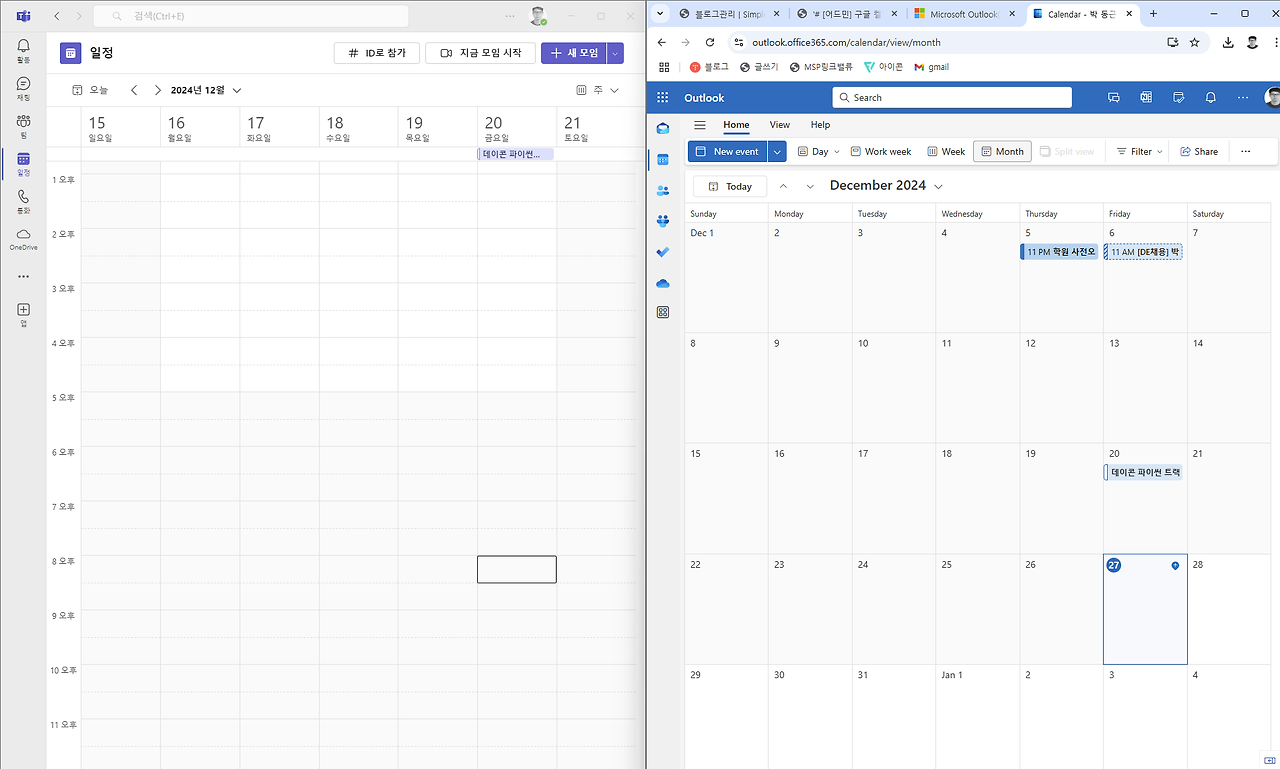Open Calls (통화) in the Teams sidebar
This screenshot has width=1280, height=769.
click(x=23, y=202)
